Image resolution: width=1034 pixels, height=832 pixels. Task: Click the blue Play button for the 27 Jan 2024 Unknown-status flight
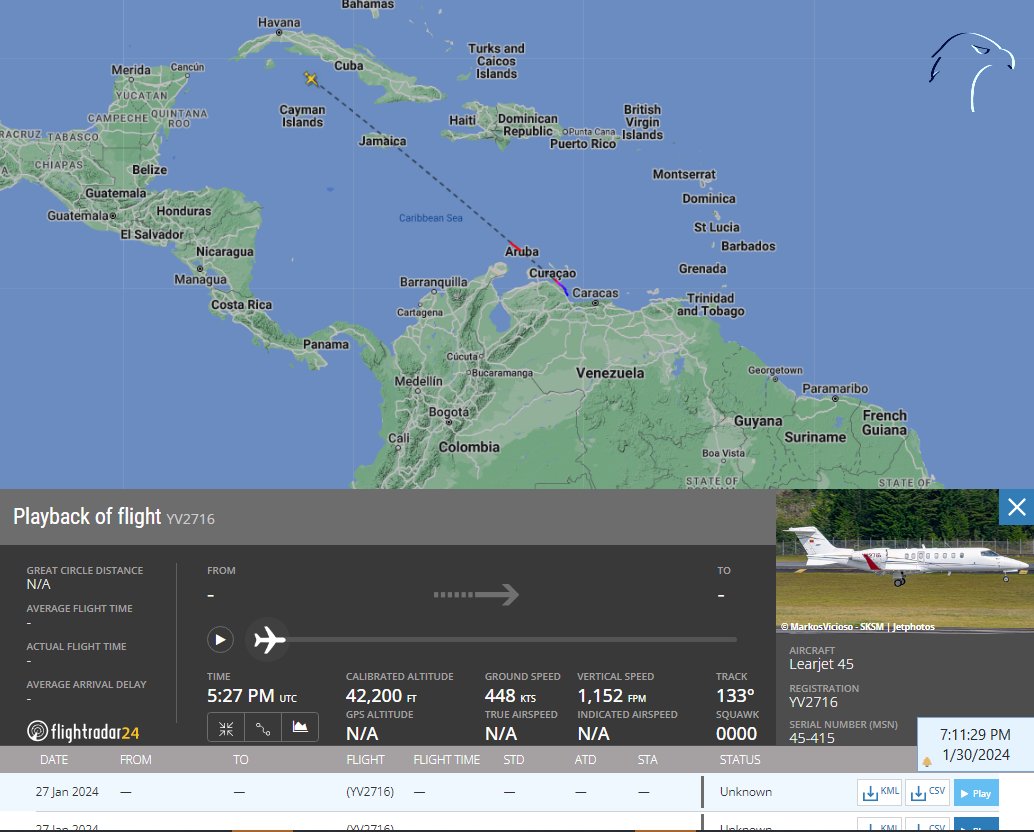[x=976, y=793]
